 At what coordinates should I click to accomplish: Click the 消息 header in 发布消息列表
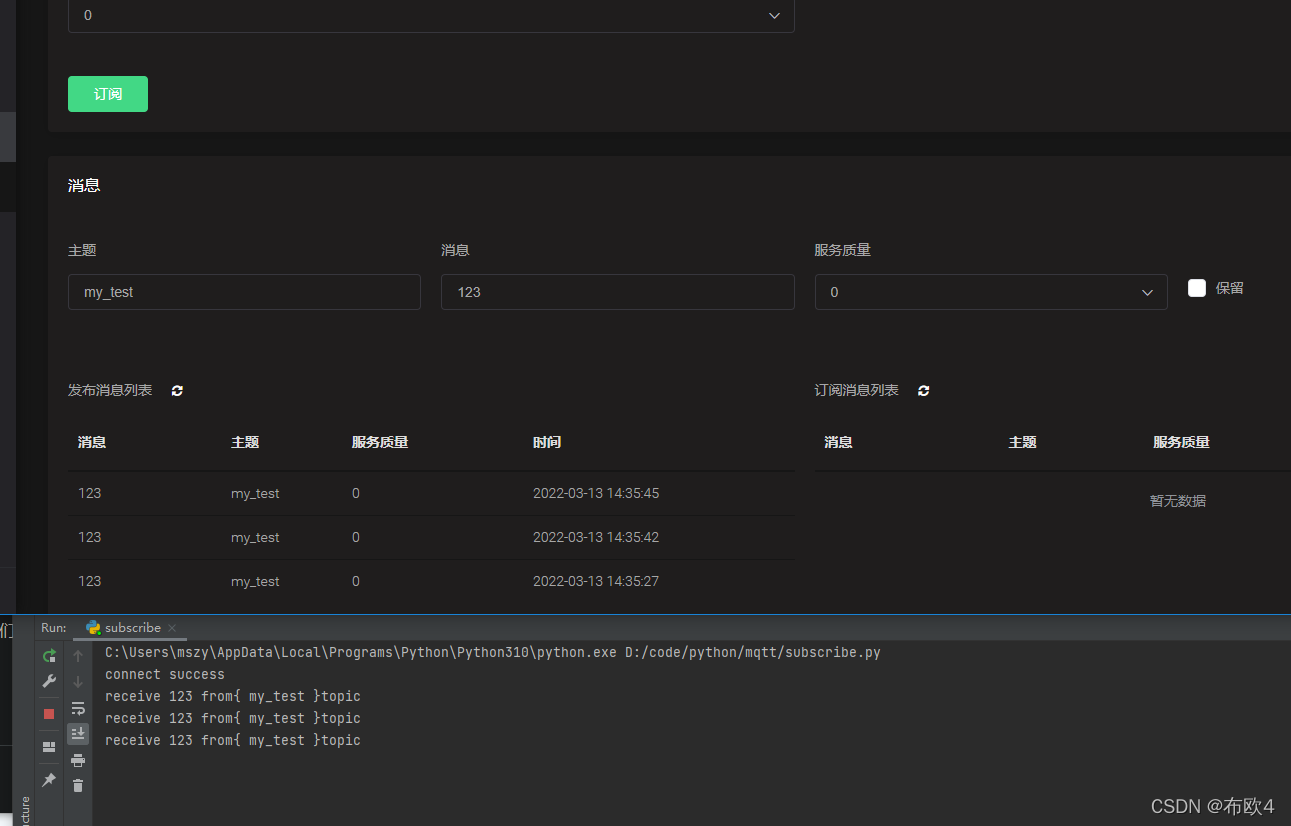(x=92, y=442)
